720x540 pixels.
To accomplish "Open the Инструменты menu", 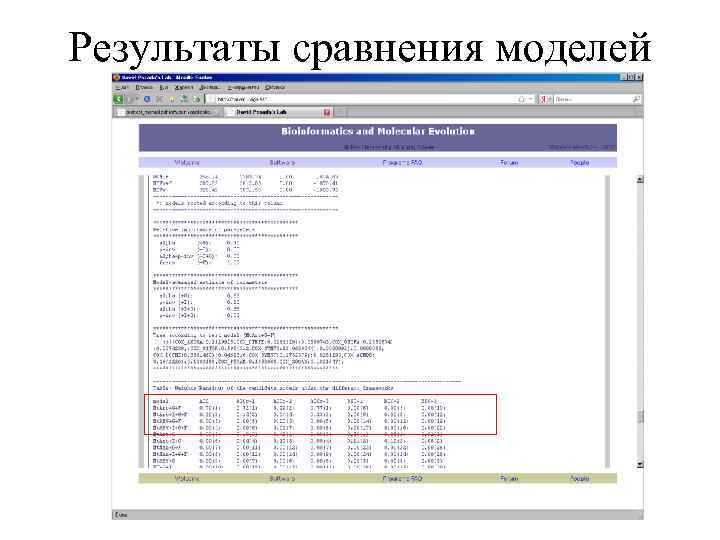I will (x=243, y=87).
